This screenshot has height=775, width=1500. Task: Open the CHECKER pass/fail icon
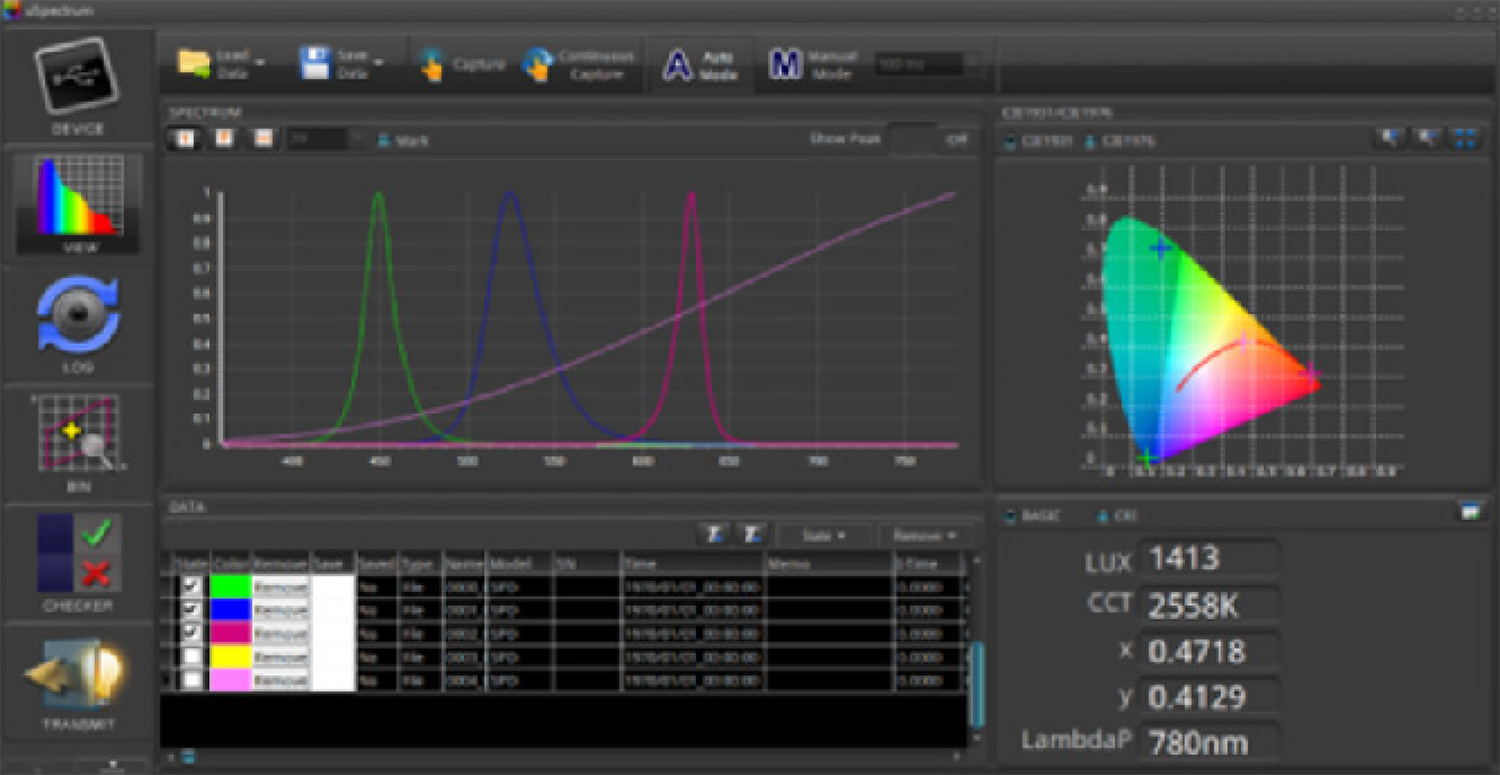coord(77,551)
